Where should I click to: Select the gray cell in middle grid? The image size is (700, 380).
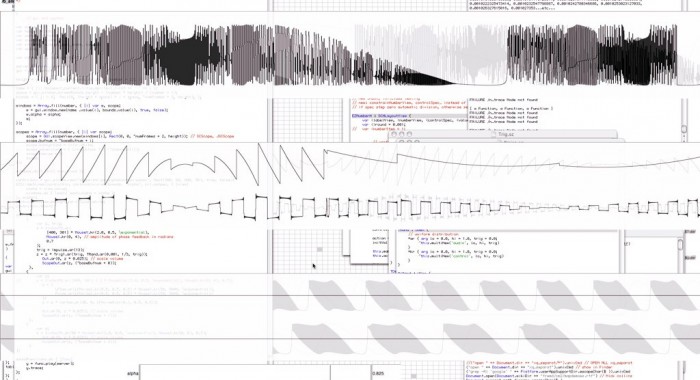pos(320,249)
